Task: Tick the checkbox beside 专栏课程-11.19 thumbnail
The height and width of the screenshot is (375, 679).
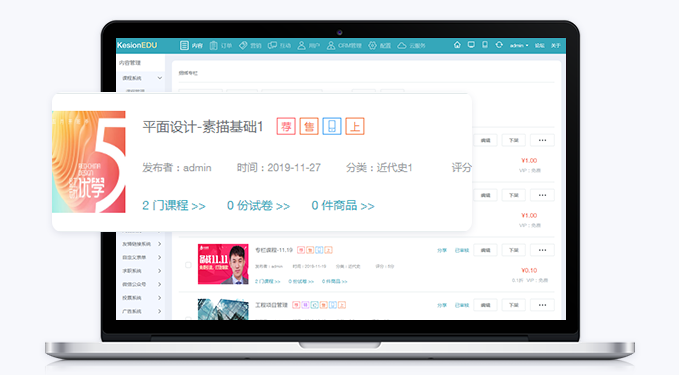Action: [188, 265]
